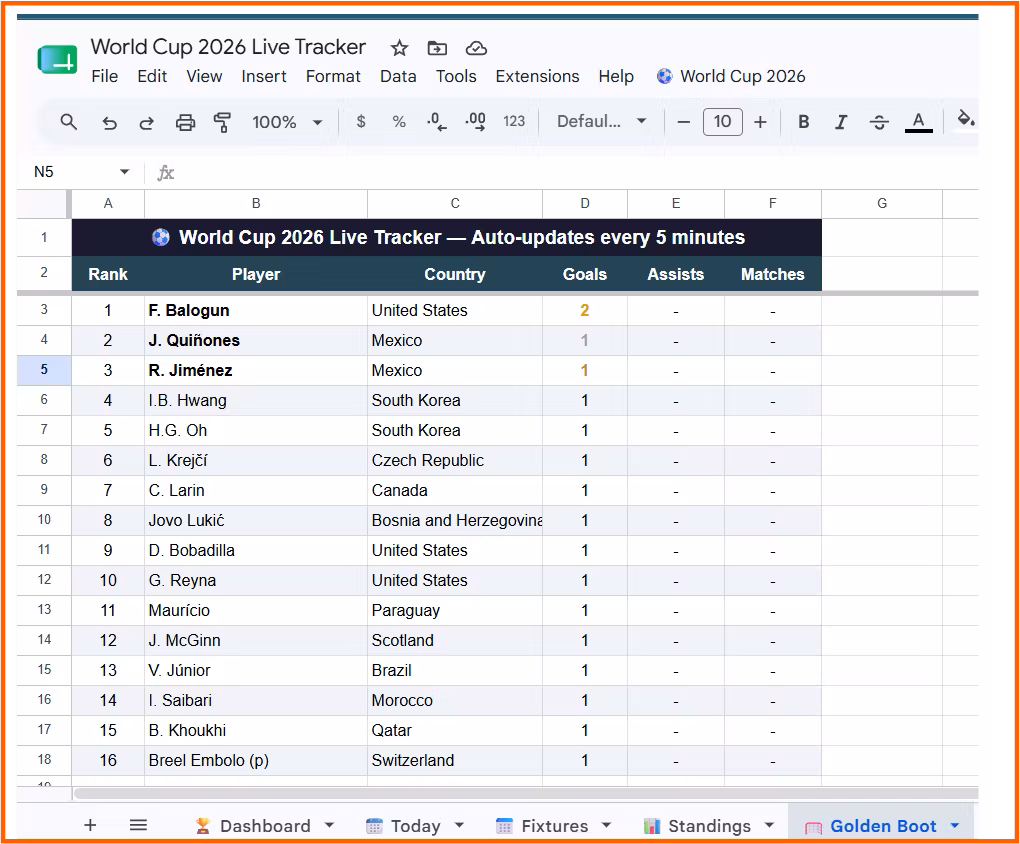This screenshot has height=844, width=1020.
Task: Select the F. Balogun player cell
Action: (256, 310)
